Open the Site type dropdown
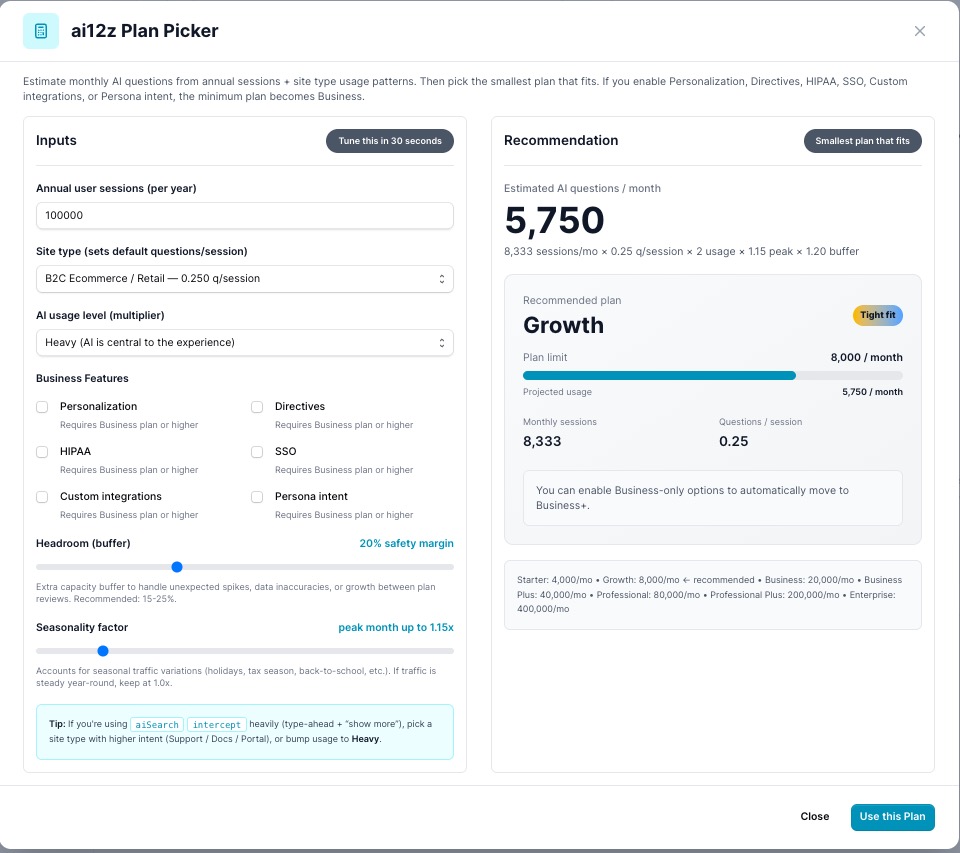 click(x=244, y=279)
